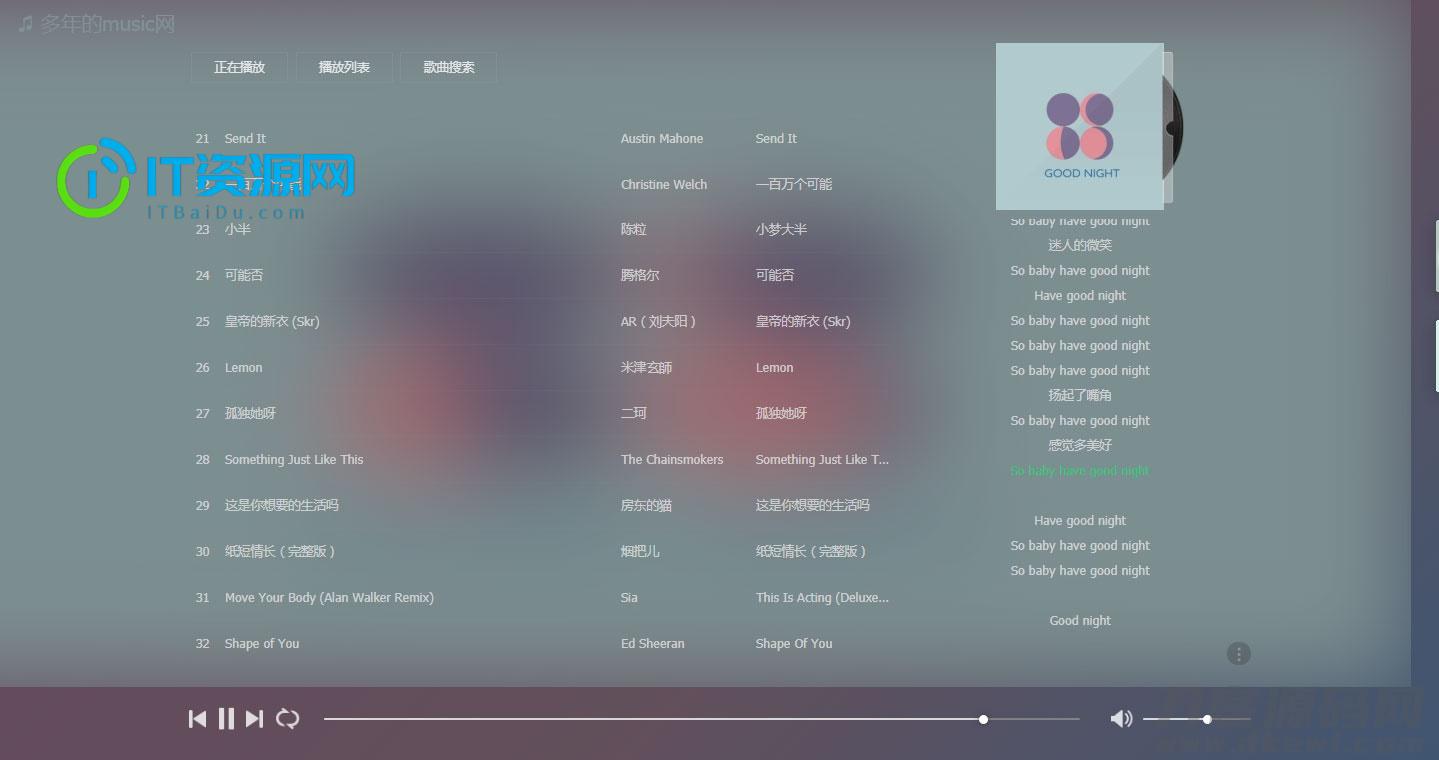Pause the current song
Image resolution: width=1439 pixels, height=760 pixels.
point(226,718)
